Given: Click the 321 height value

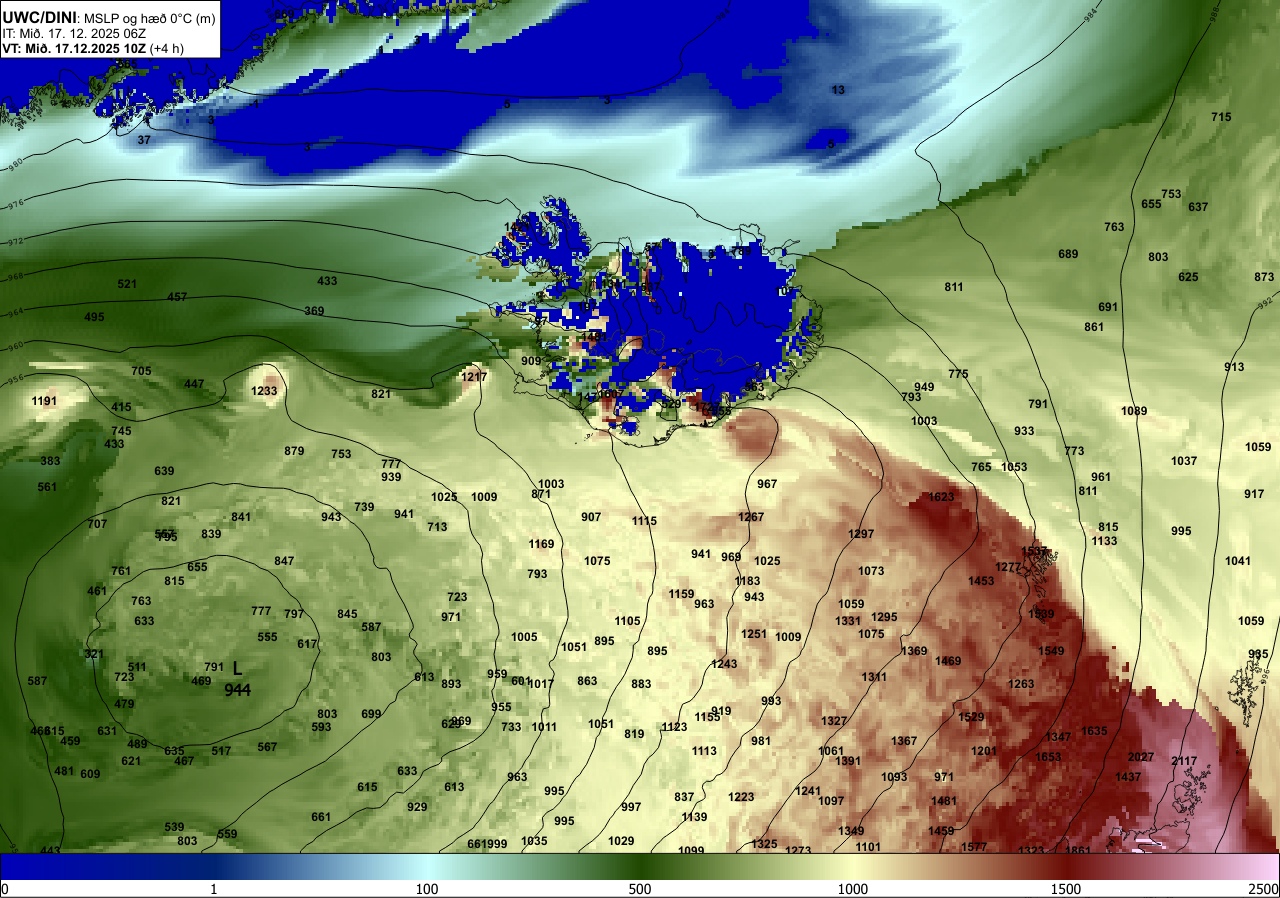Looking at the screenshot, I should [94, 654].
